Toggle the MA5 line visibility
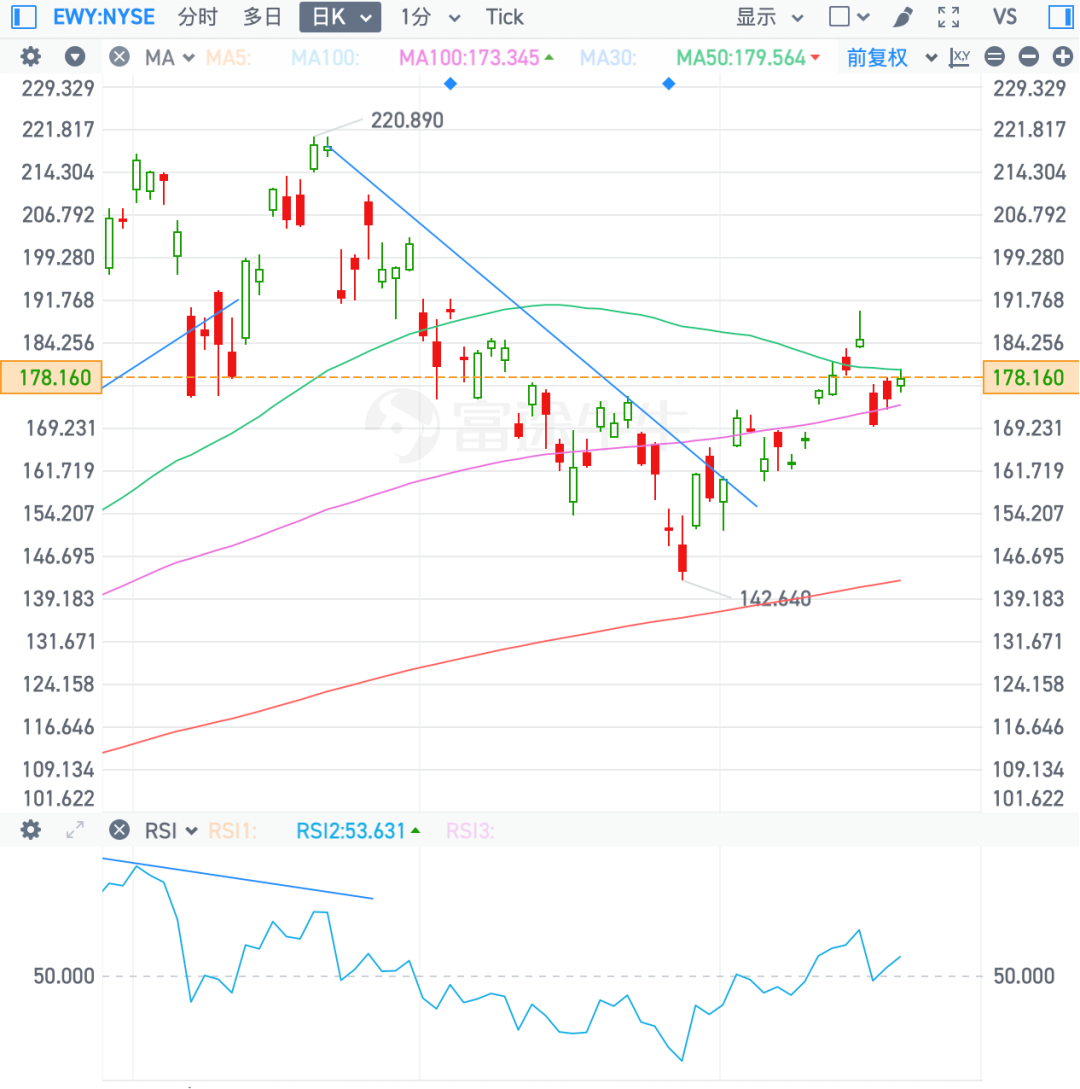The image size is (1080, 1089). click(x=229, y=57)
